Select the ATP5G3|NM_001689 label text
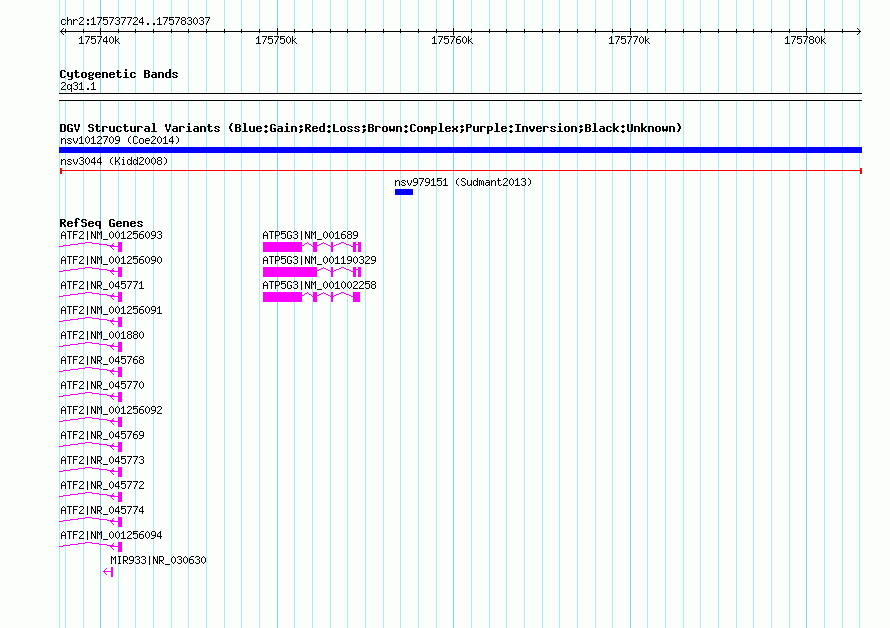The height and width of the screenshot is (628, 890). 310,235
